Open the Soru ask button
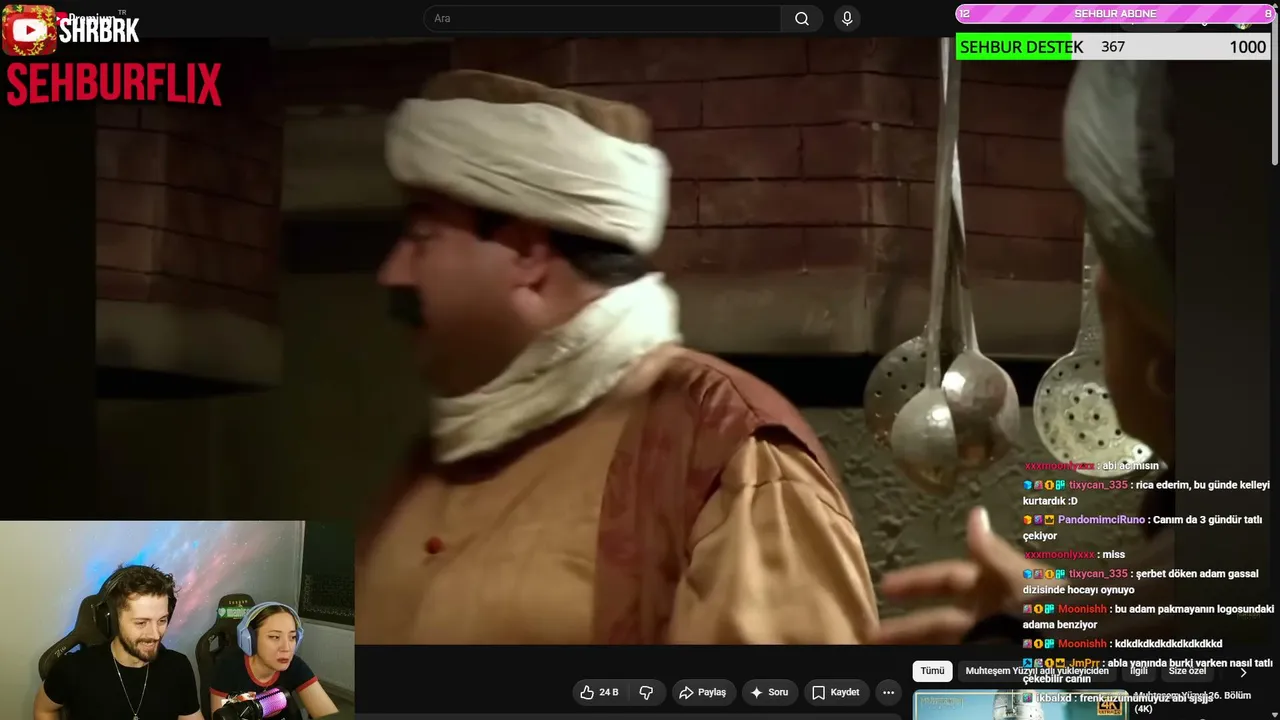Image resolution: width=1280 pixels, height=720 pixels. (769, 692)
